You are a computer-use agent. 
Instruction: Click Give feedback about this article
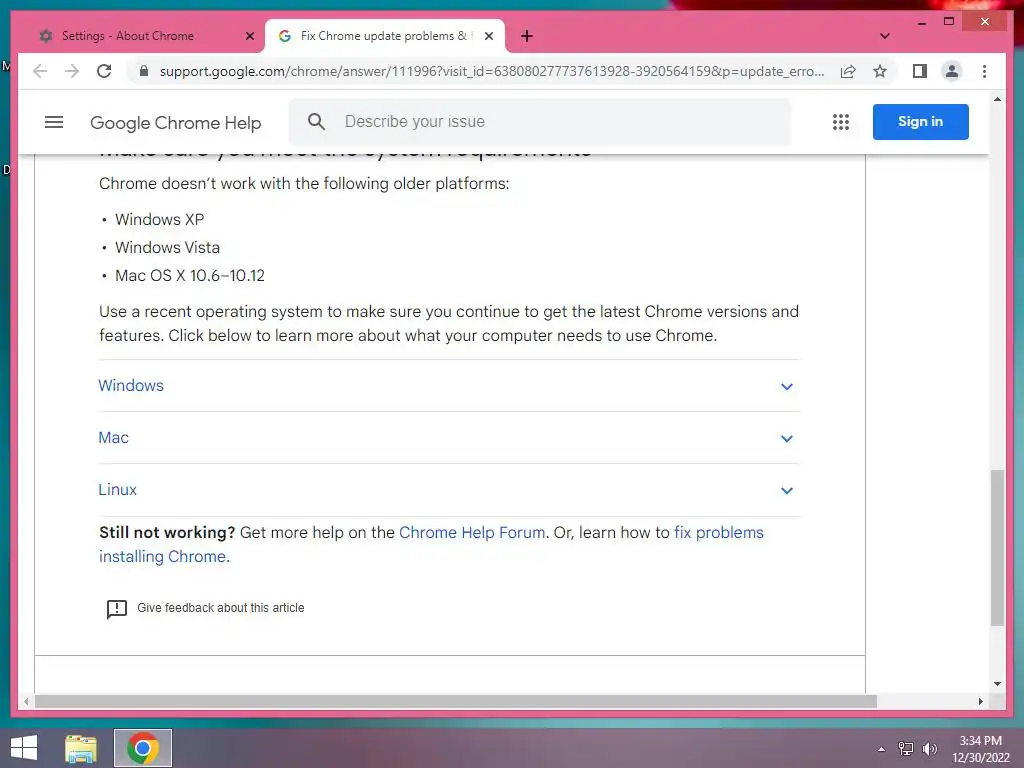click(x=221, y=608)
